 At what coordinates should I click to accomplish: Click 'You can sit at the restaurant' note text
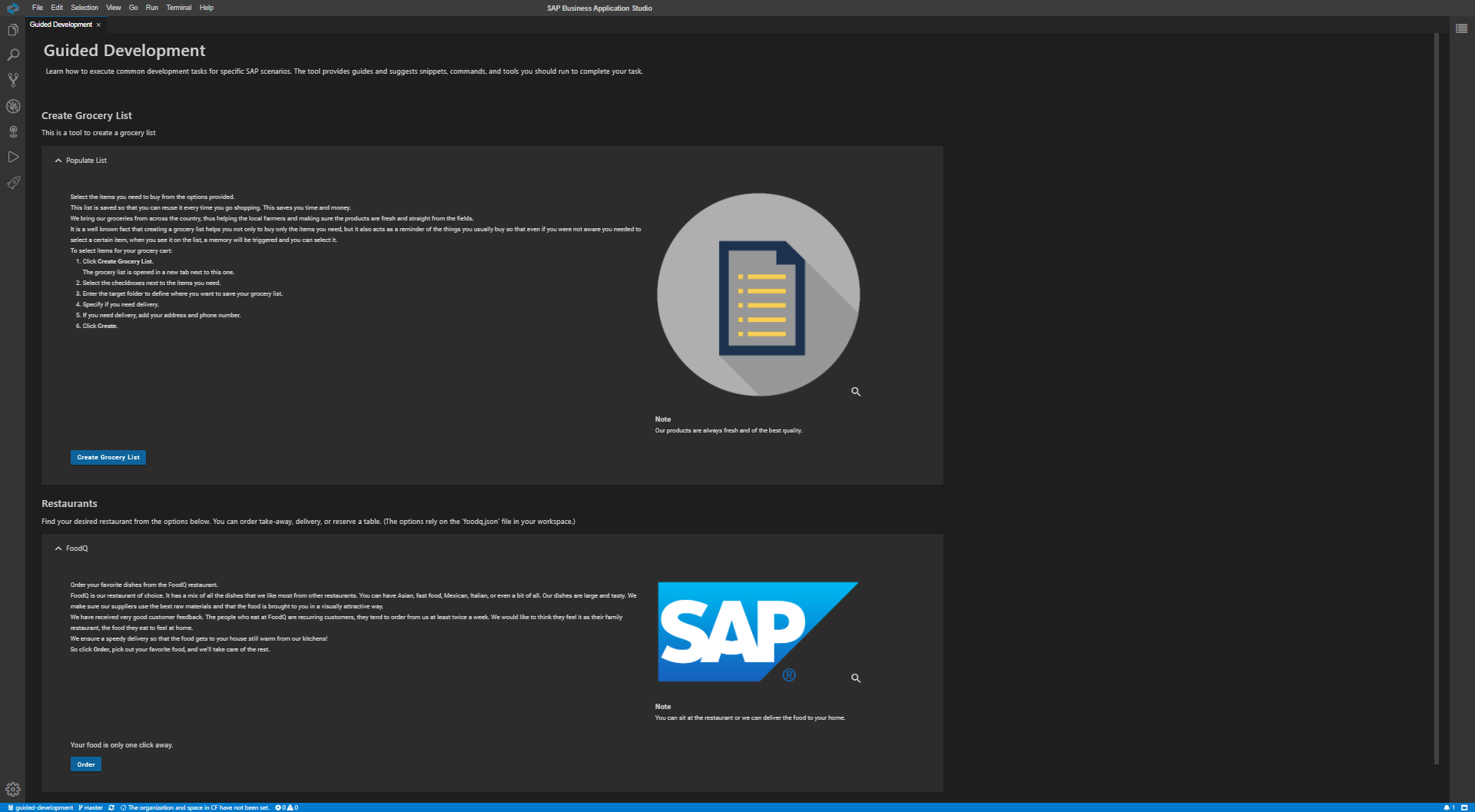750,718
